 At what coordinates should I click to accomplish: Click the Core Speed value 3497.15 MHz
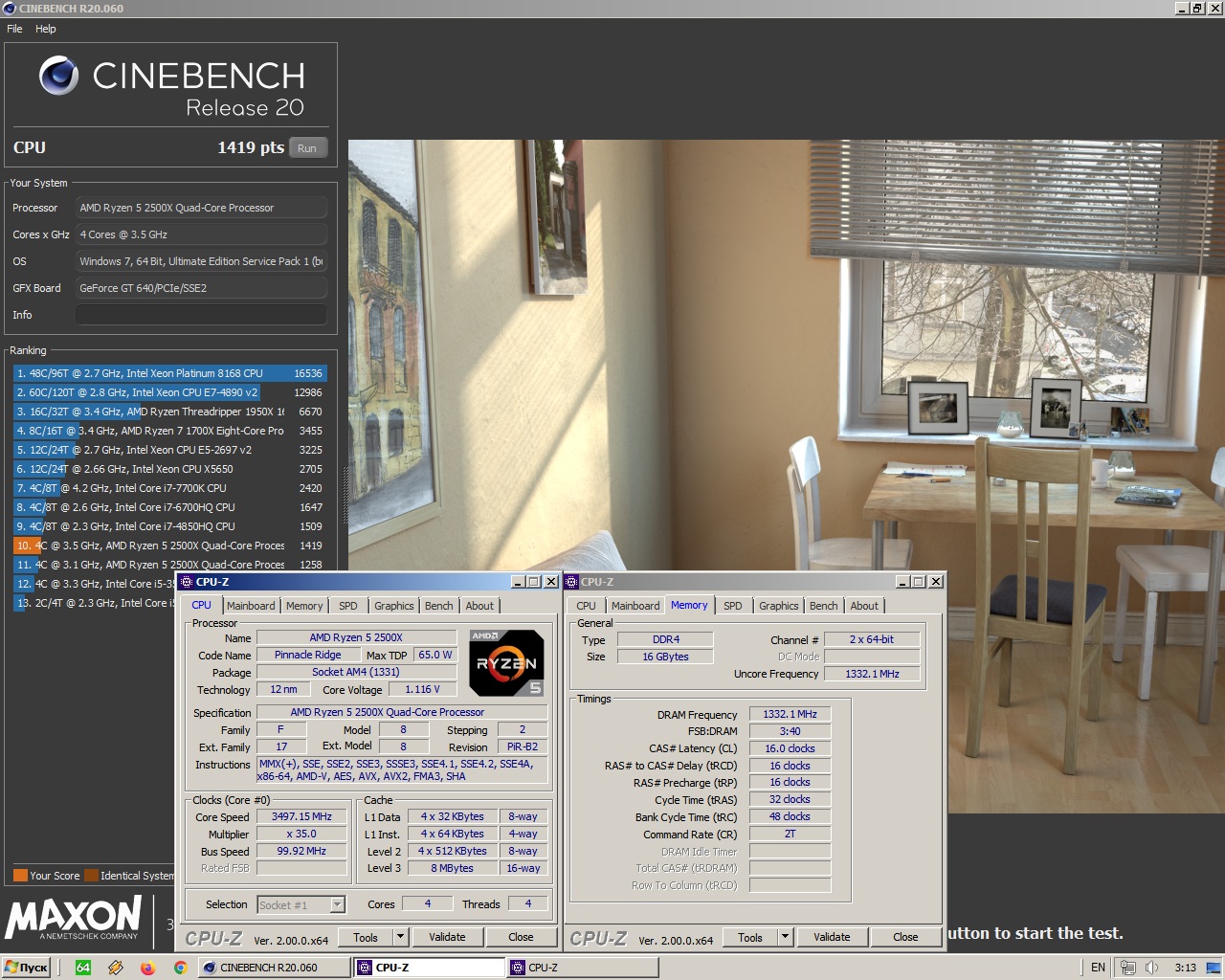point(301,817)
